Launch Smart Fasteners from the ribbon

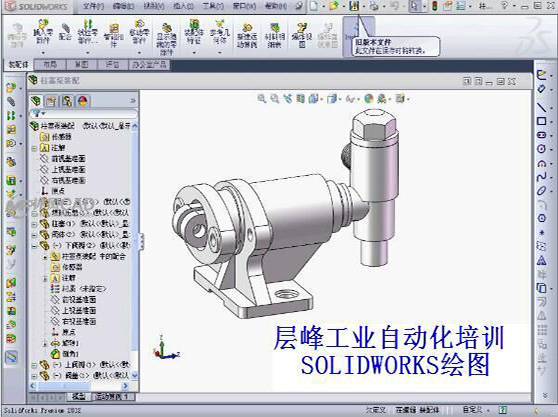[114, 35]
